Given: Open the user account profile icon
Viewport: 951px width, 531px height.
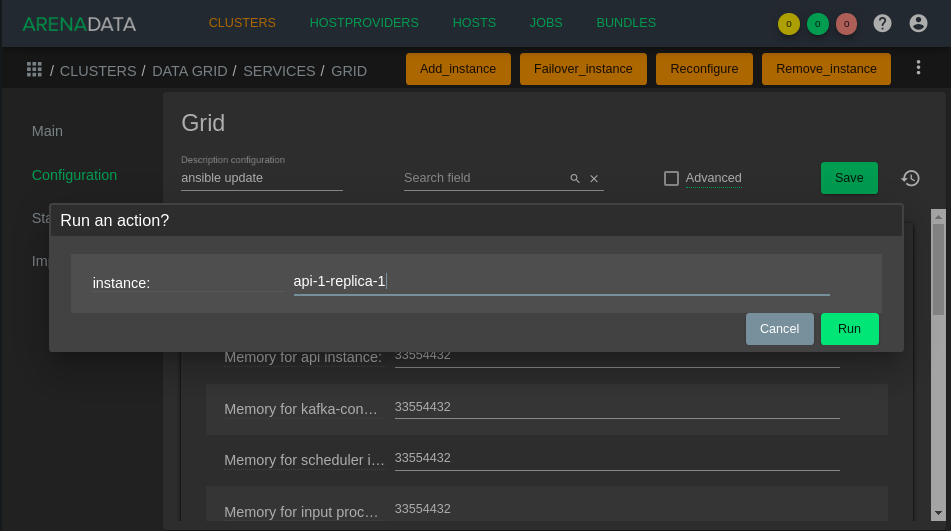Looking at the screenshot, I should pyautogui.click(x=918, y=23).
